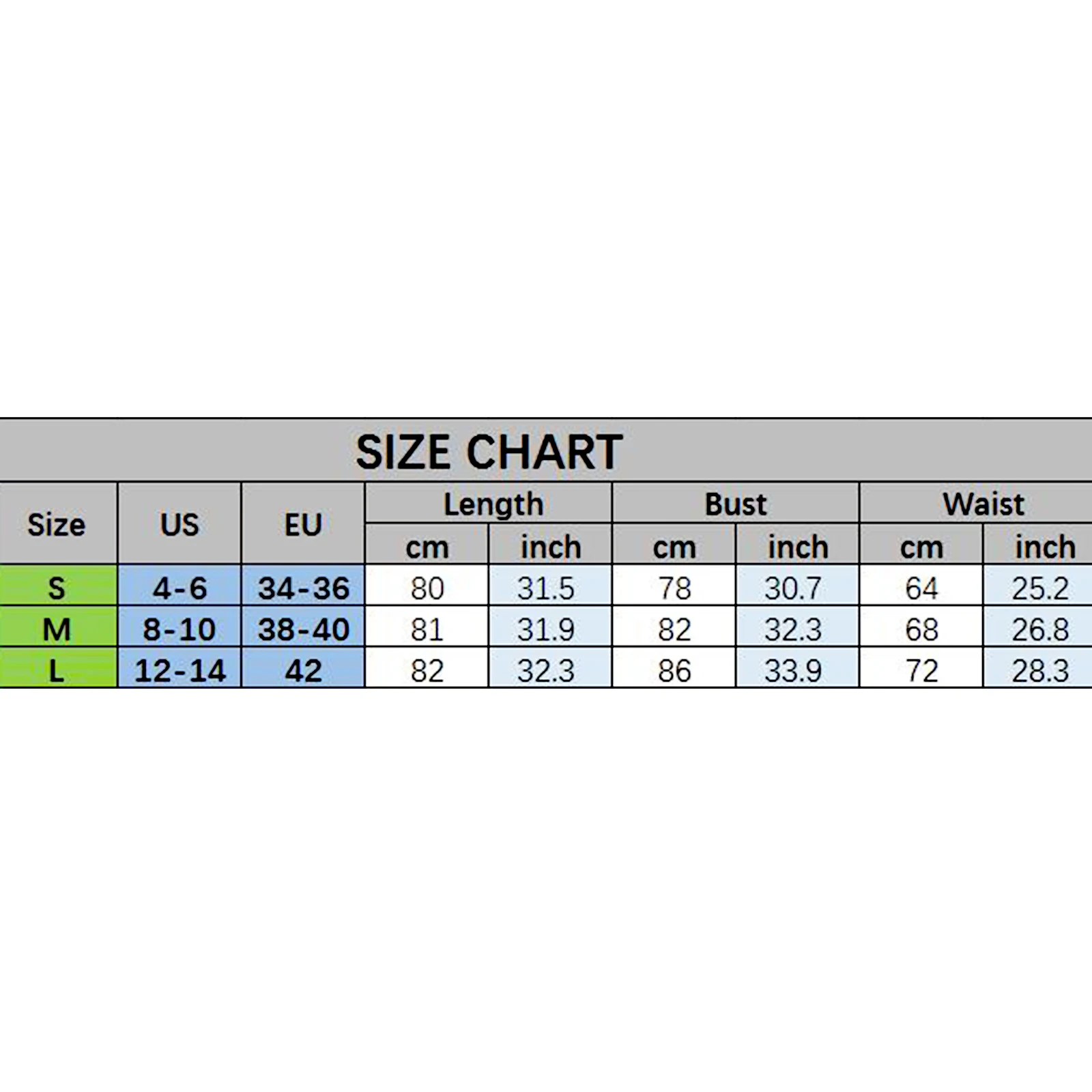Image resolution: width=1092 pixels, height=1092 pixels.
Task: Select the Waist header cell
Action: (983, 504)
